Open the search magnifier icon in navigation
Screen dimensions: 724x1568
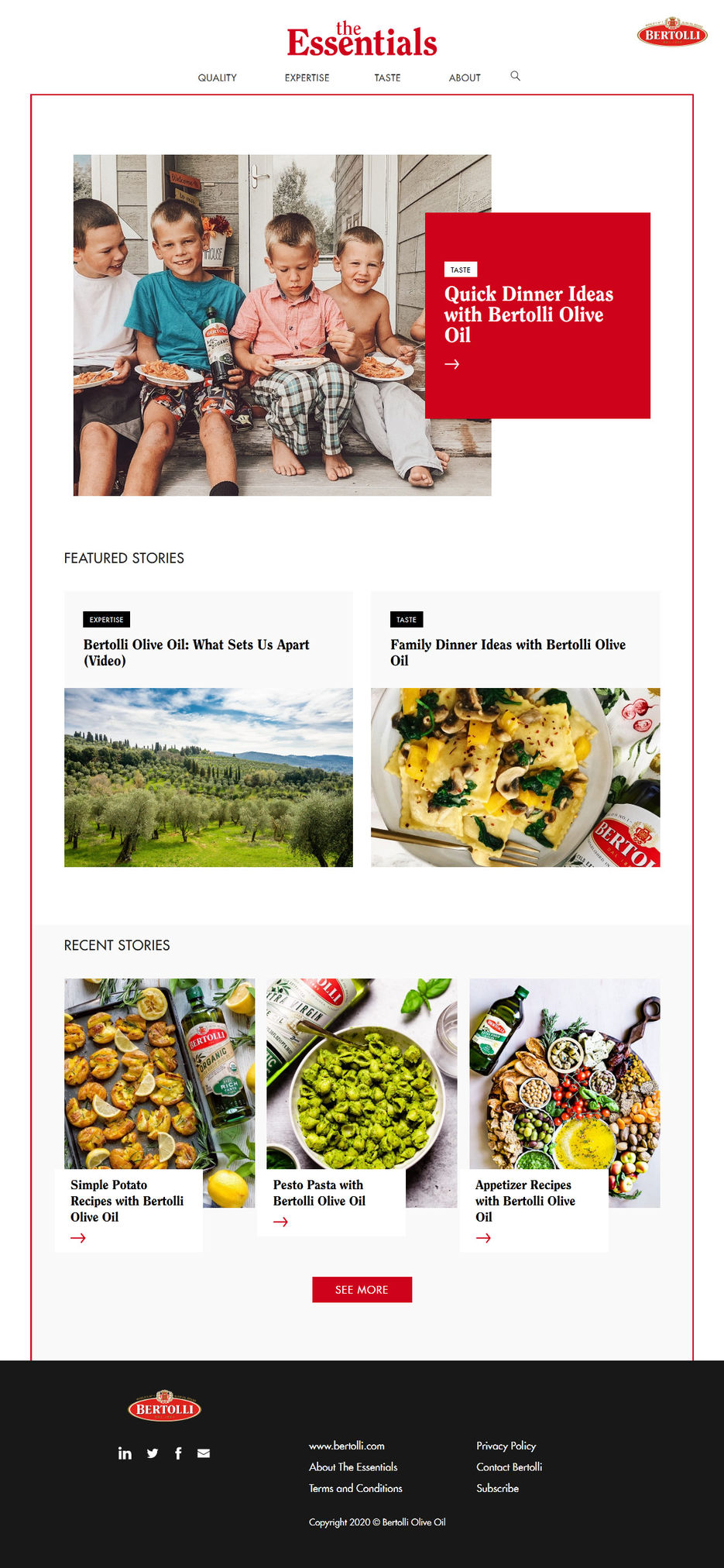(x=515, y=76)
